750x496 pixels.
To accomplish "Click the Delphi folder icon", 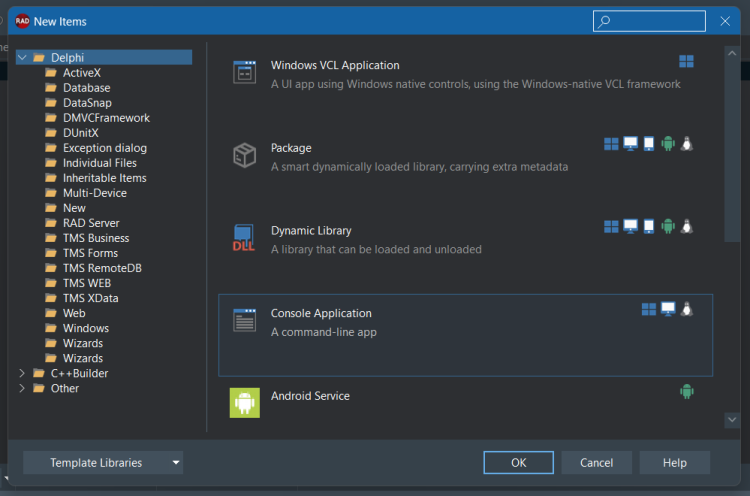I will coord(39,58).
